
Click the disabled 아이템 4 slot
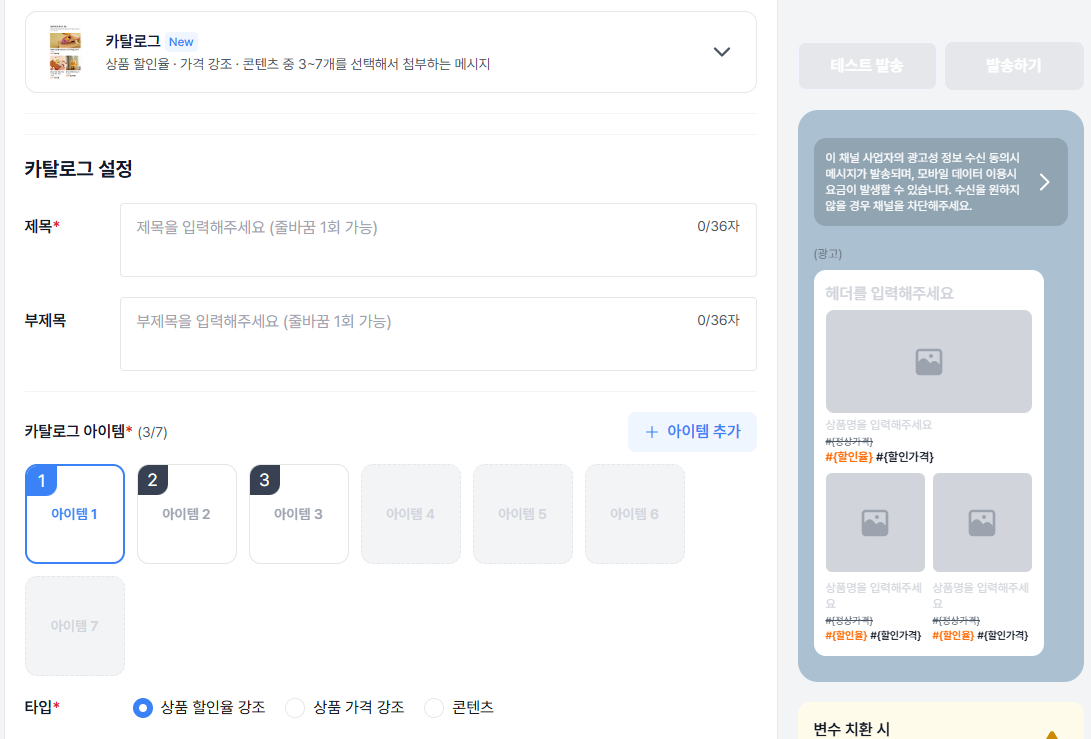pos(411,514)
